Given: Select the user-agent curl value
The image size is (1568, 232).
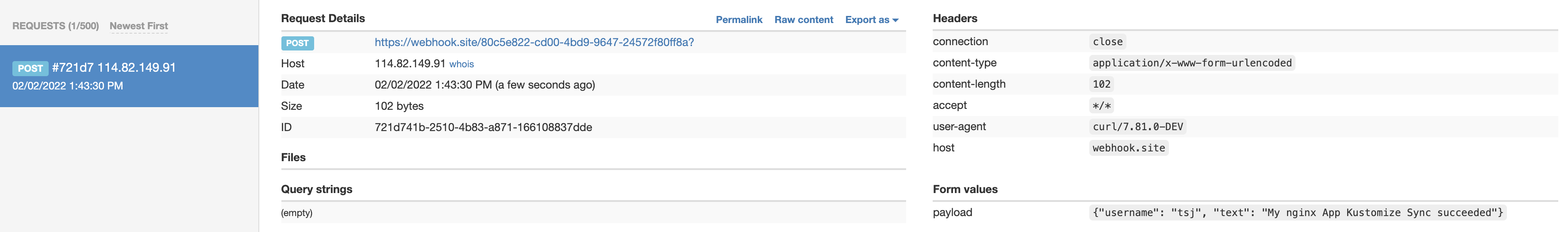Looking at the screenshot, I should pyautogui.click(x=1138, y=127).
